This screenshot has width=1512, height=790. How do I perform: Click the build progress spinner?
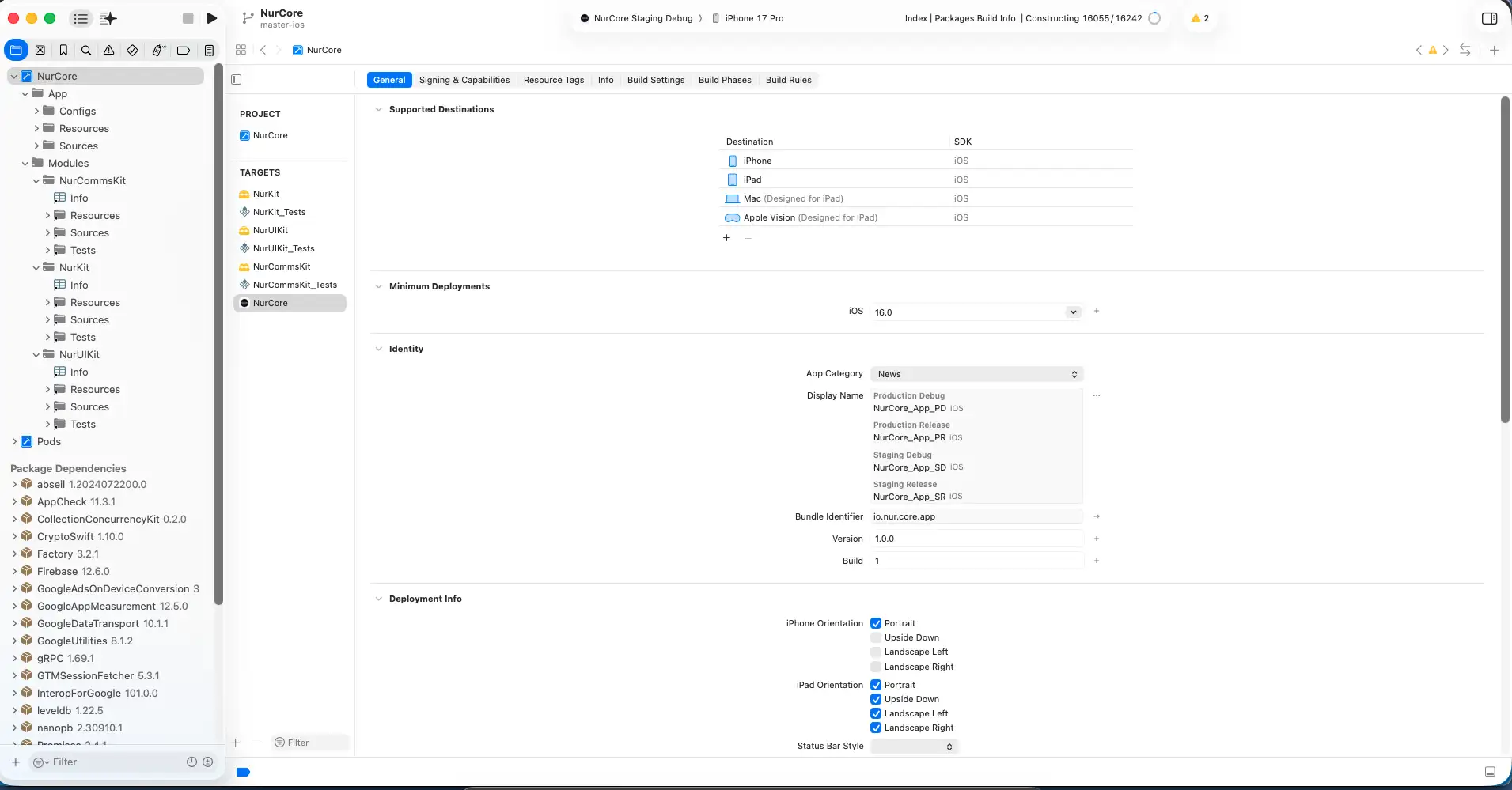pos(1154,18)
